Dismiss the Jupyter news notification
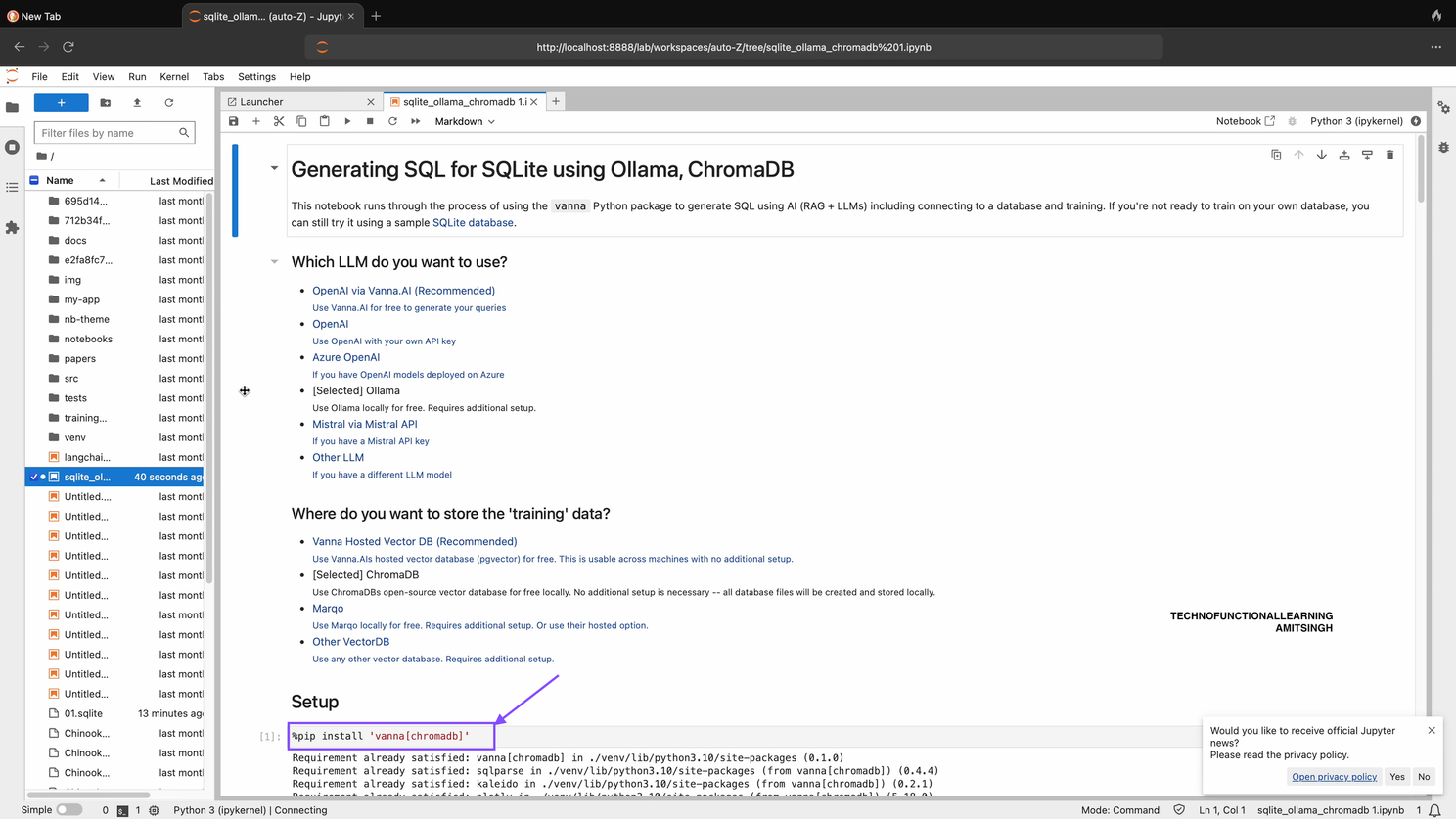Screen dimensions: 1456x819 pos(1432,730)
